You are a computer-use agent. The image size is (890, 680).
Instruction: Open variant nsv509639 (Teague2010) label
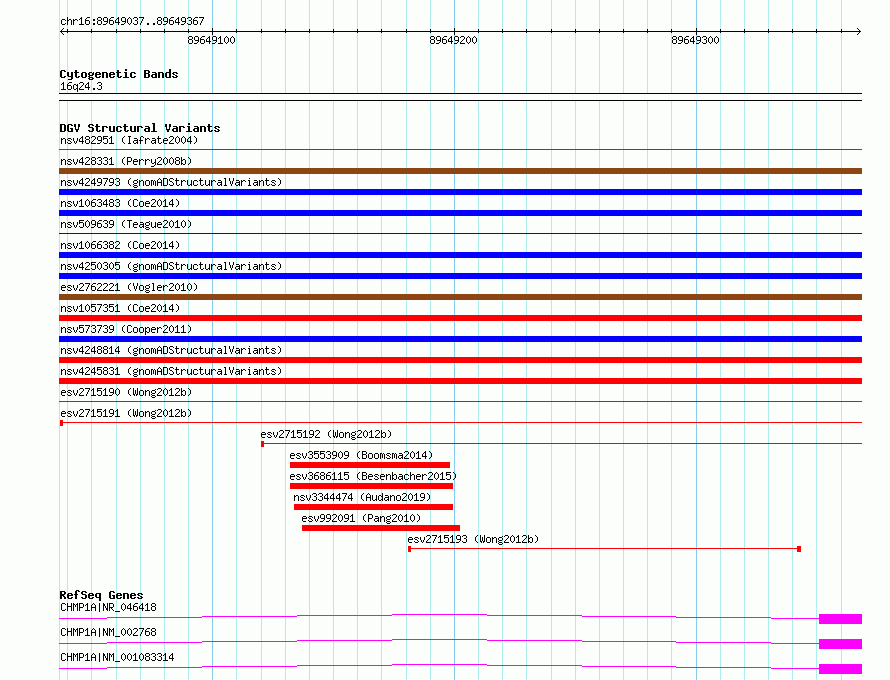[126, 224]
